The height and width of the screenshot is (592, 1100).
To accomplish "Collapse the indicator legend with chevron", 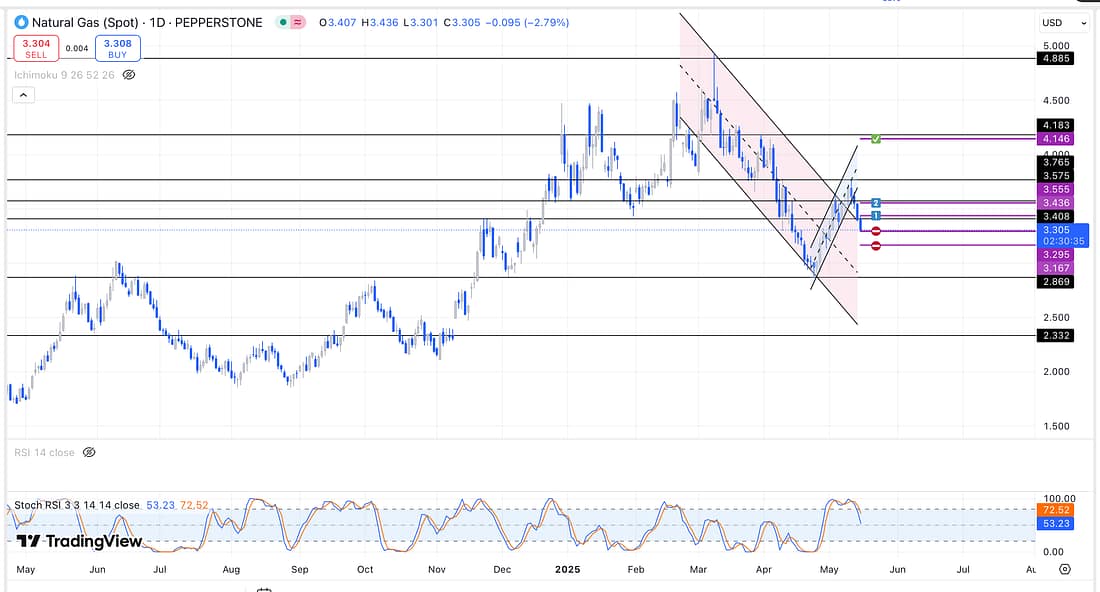I will point(23,94).
